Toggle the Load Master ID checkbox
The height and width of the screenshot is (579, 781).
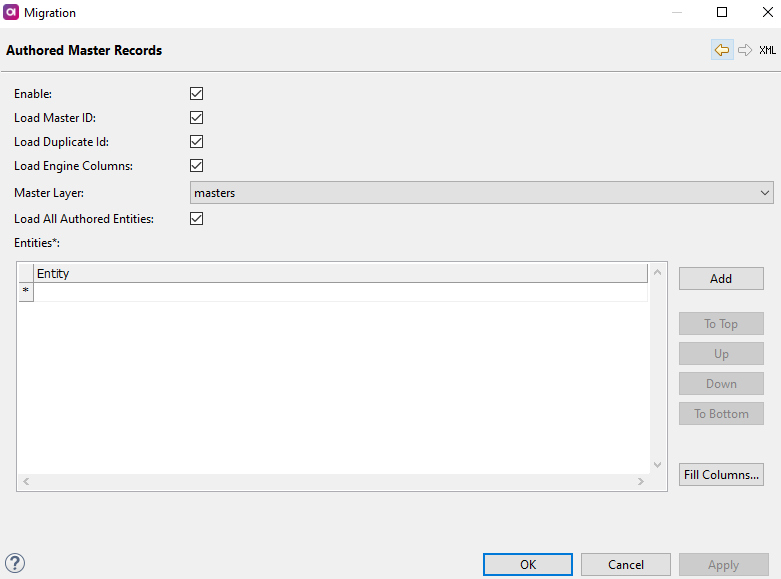click(197, 118)
